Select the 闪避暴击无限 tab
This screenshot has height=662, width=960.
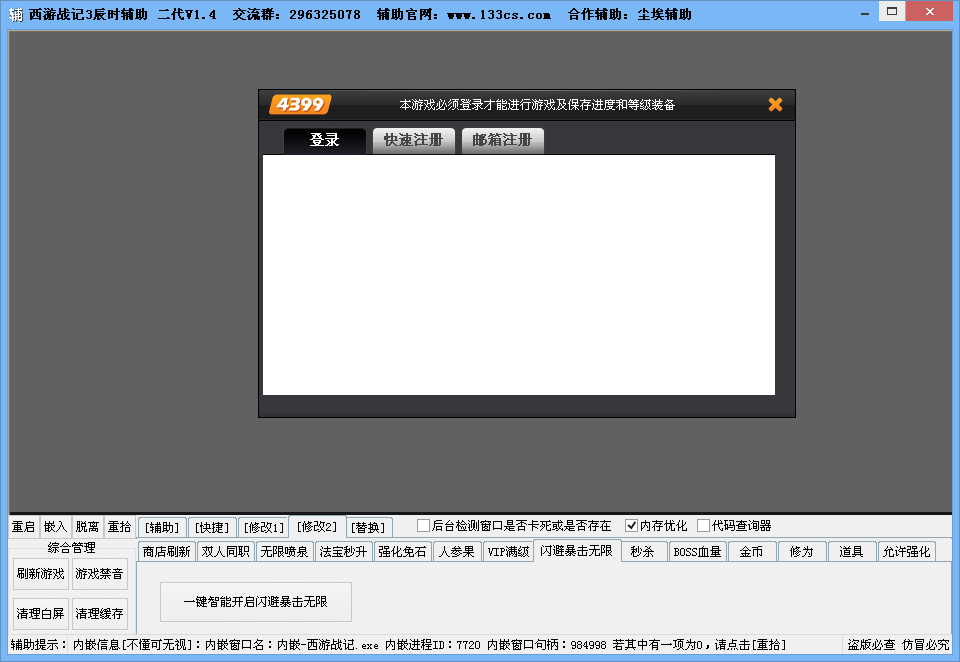pos(577,551)
